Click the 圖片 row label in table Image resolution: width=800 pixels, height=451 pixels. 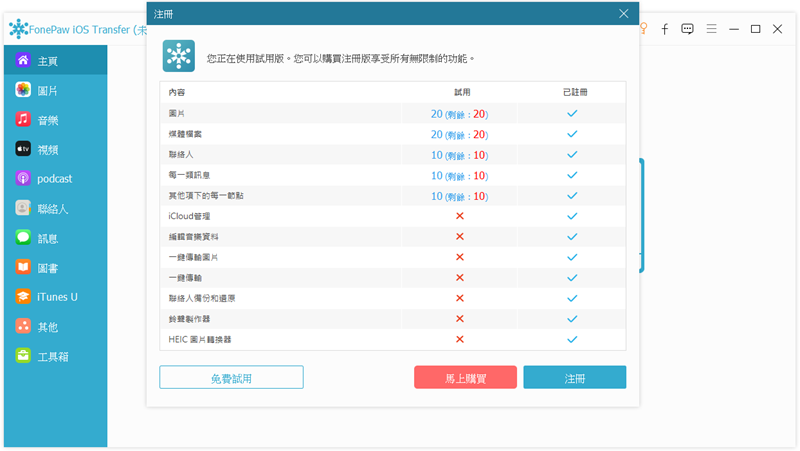coord(177,113)
